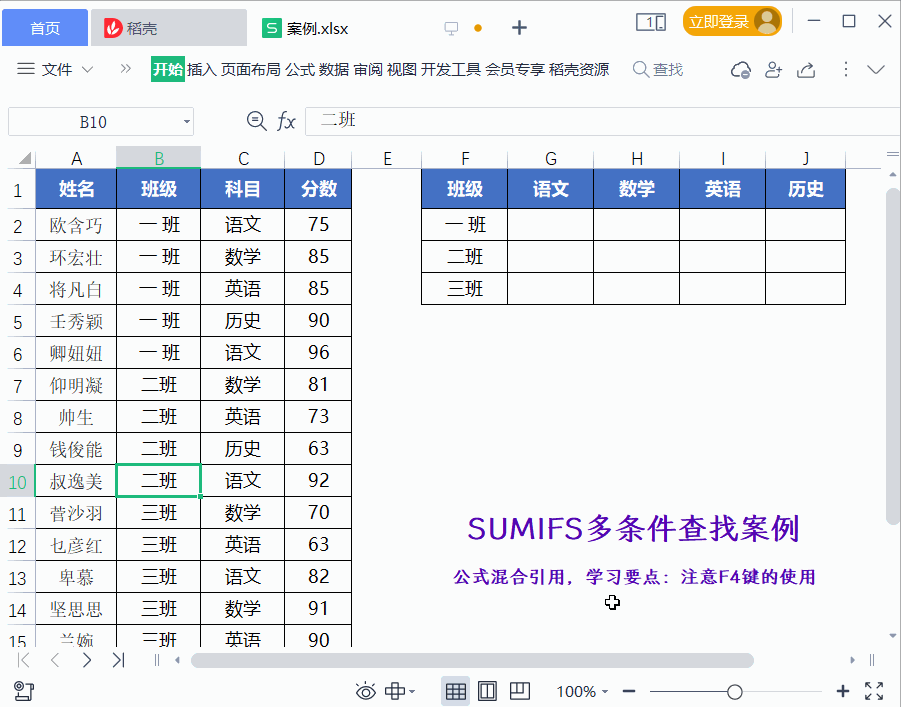901x707 pixels.
Task: Click the vertical scrollbar thumb
Action: click(892, 356)
